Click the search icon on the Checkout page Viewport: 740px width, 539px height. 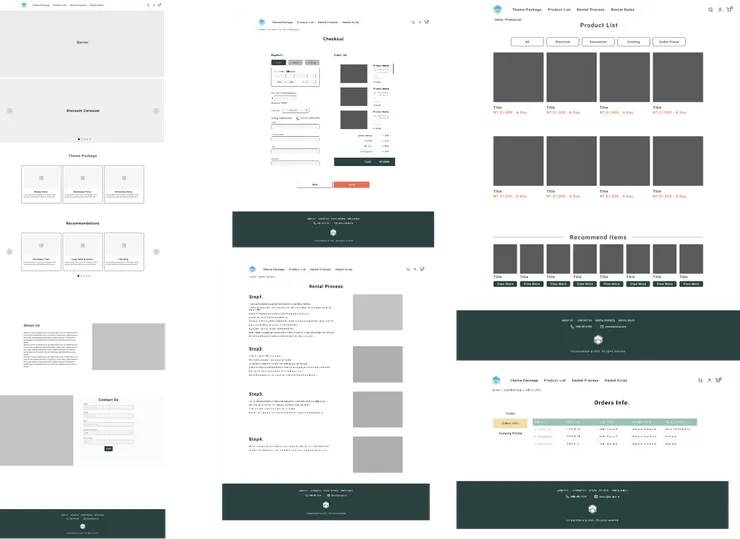tap(413, 22)
